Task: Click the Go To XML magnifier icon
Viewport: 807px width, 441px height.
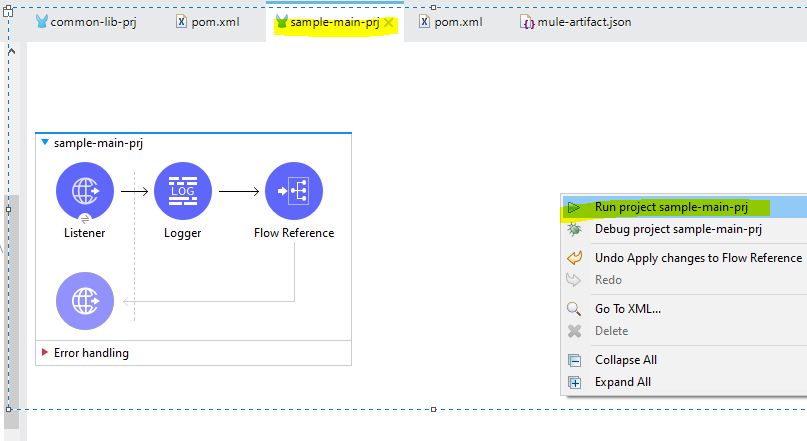Action: [x=574, y=309]
